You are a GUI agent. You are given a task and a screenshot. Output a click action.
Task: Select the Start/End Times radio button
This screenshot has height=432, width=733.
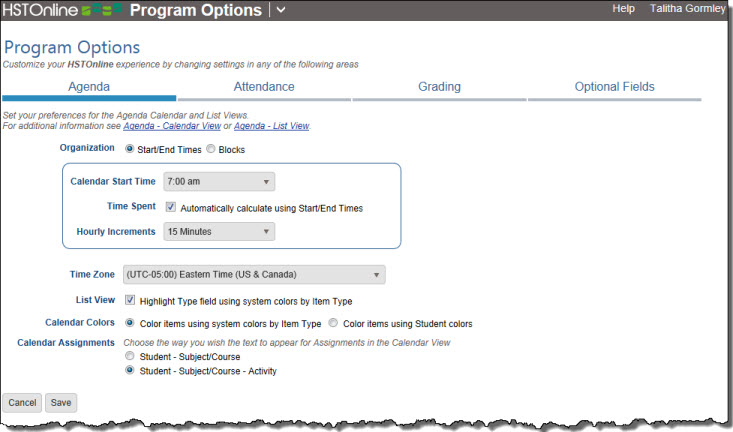[x=129, y=149]
